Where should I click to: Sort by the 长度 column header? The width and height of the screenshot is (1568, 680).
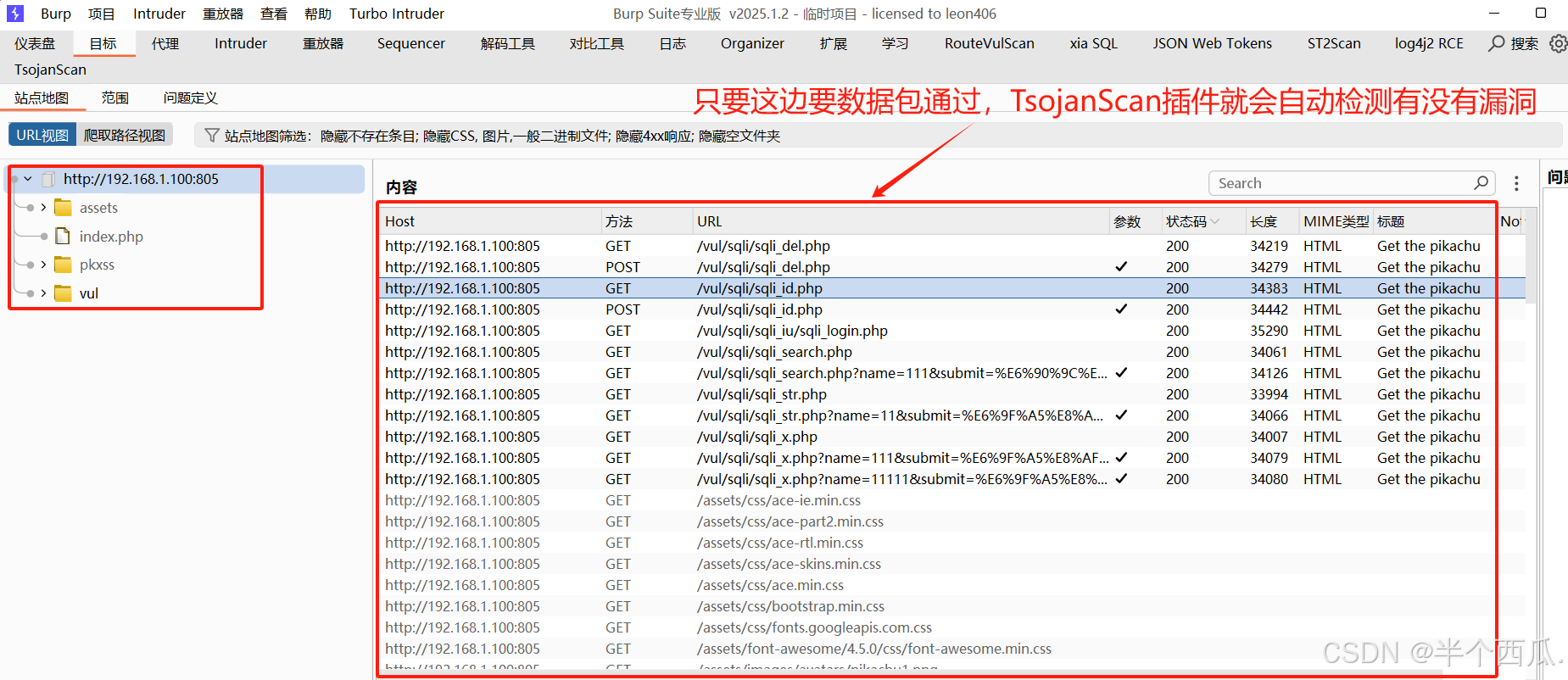pos(1271,221)
